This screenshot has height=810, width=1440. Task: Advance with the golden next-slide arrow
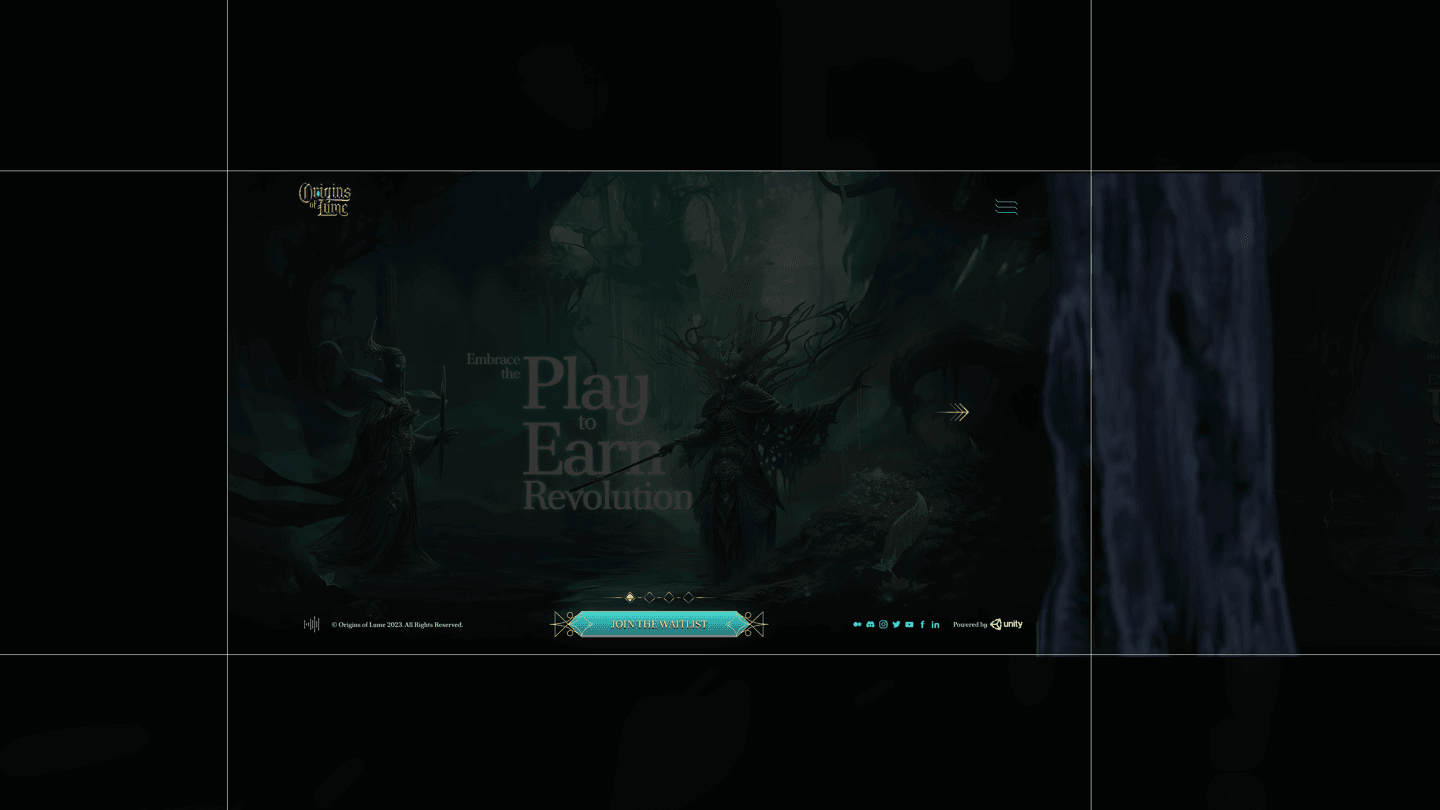coord(952,412)
